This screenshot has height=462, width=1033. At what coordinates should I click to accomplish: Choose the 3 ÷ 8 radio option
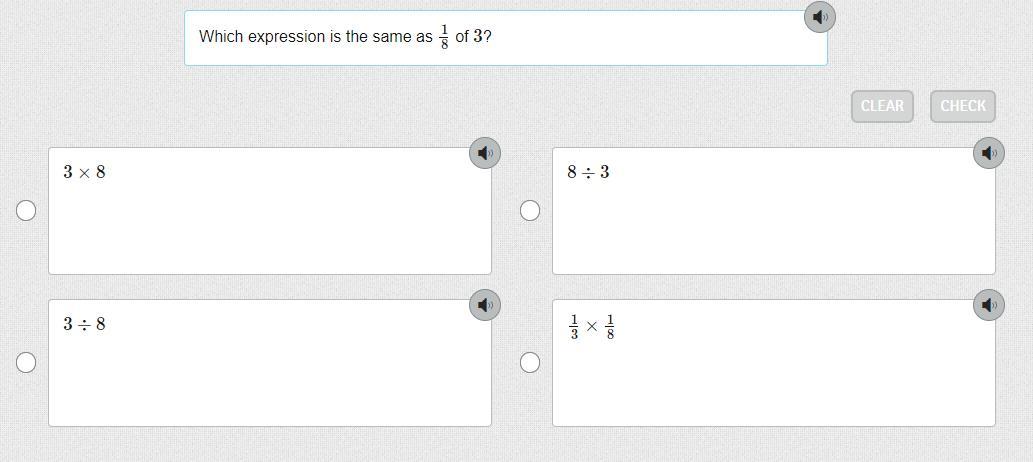point(27,362)
